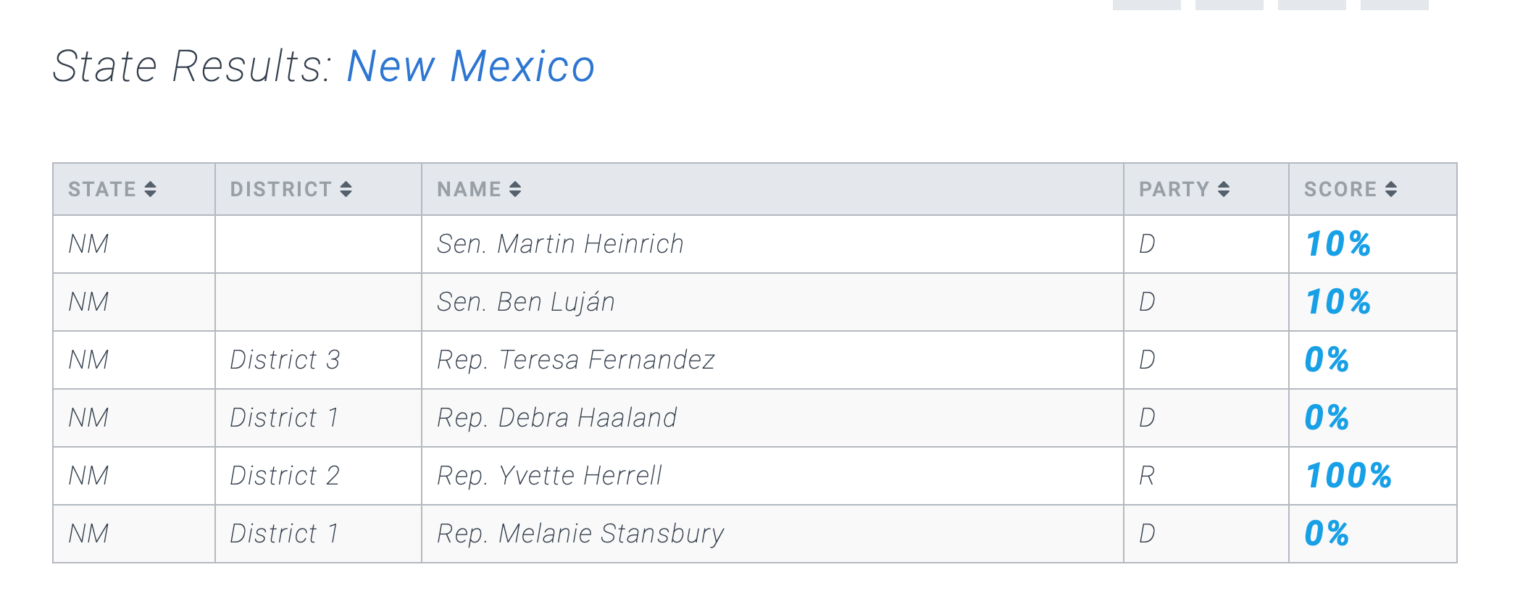Click Martin Heinrich's 10% score
The height and width of the screenshot is (604, 1536).
pos(1337,244)
